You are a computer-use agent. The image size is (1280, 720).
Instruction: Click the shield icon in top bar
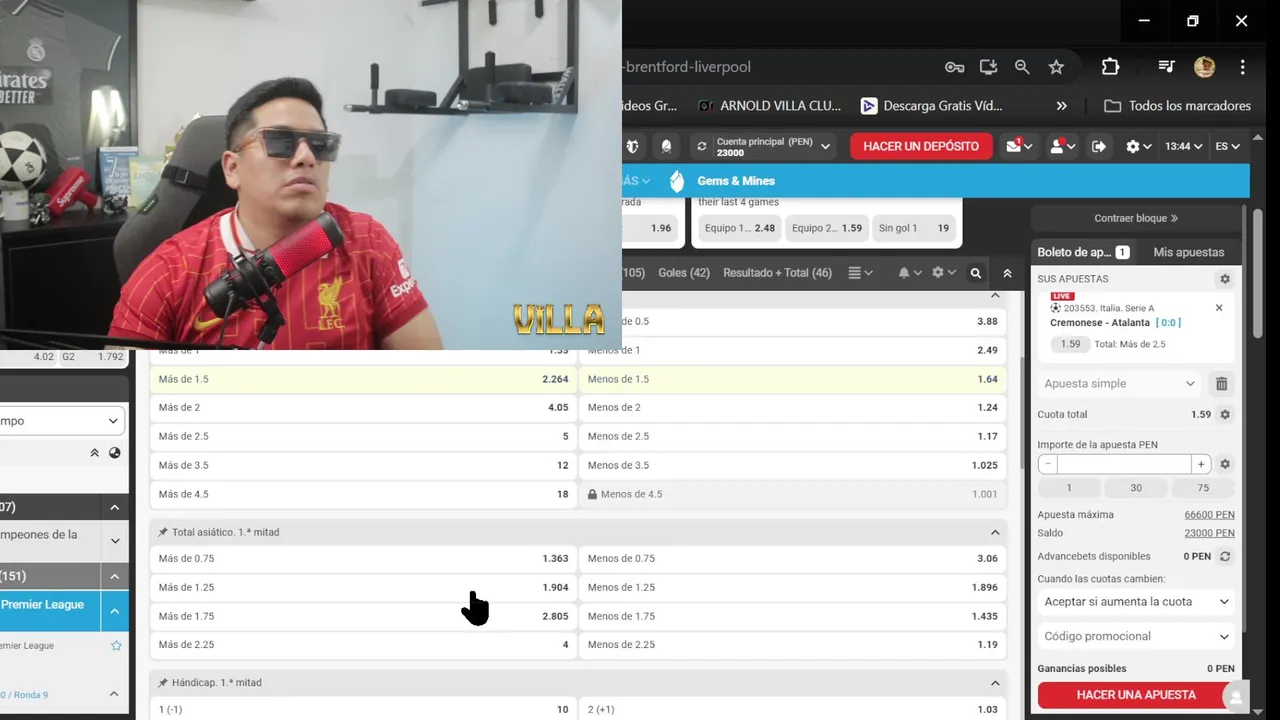tap(632, 146)
